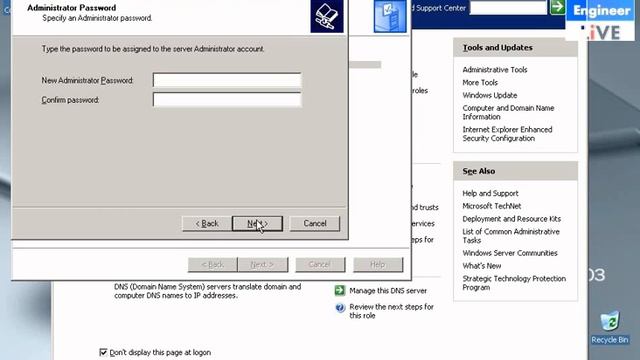Click green arrow icon beside Manage this DNS server
The image size is (640, 360).
click(340, 290)
